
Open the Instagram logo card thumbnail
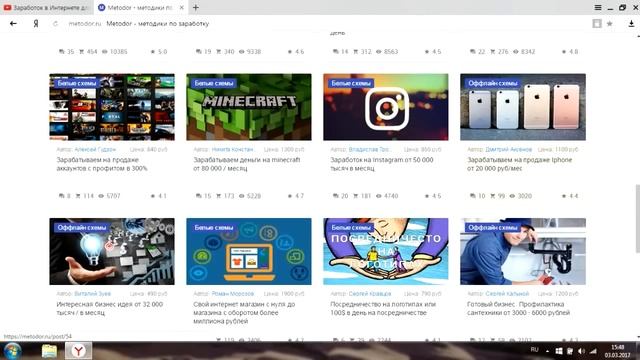386,107
